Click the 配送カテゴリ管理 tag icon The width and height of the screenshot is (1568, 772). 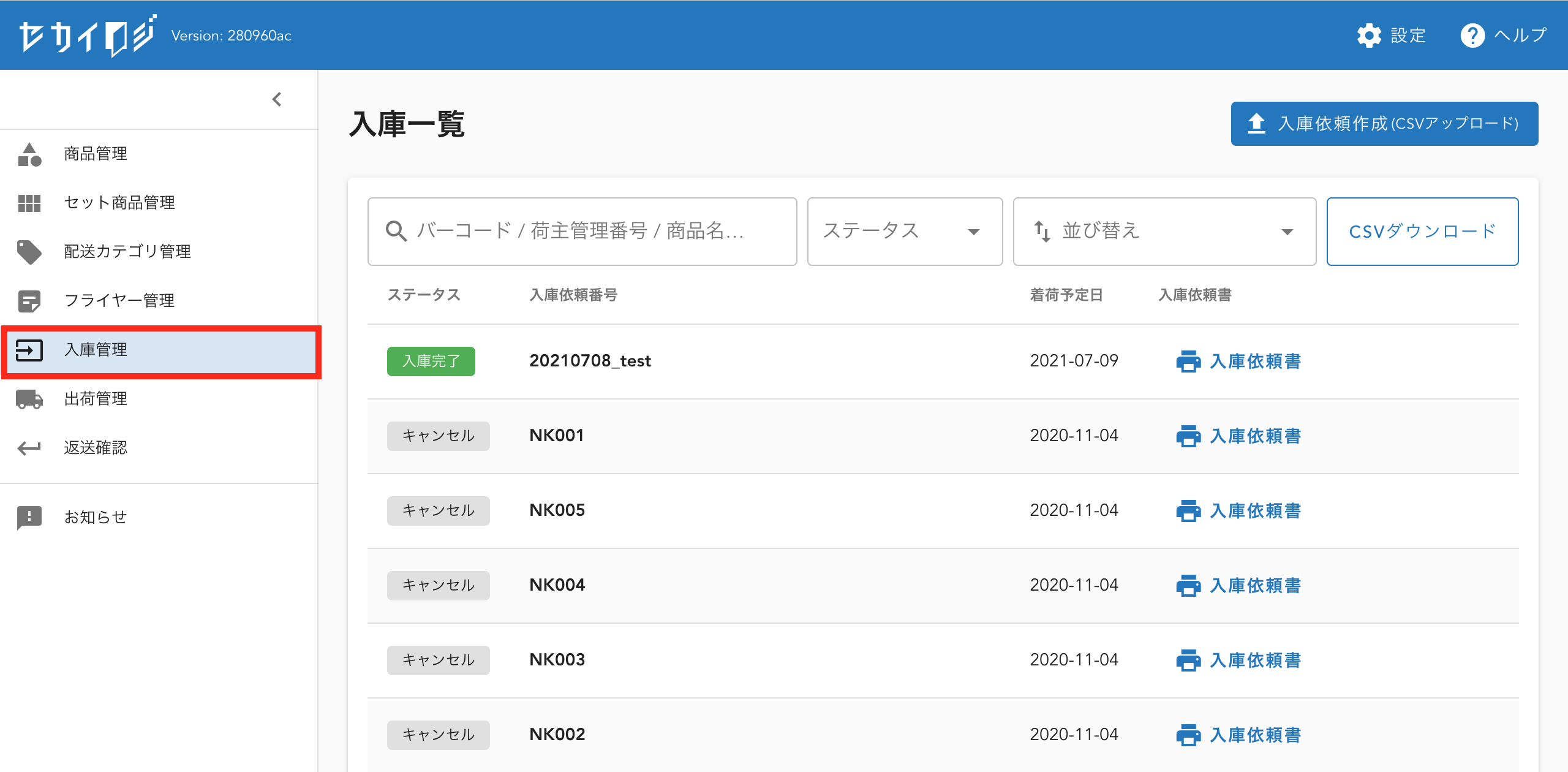click(x=29, y=252)
